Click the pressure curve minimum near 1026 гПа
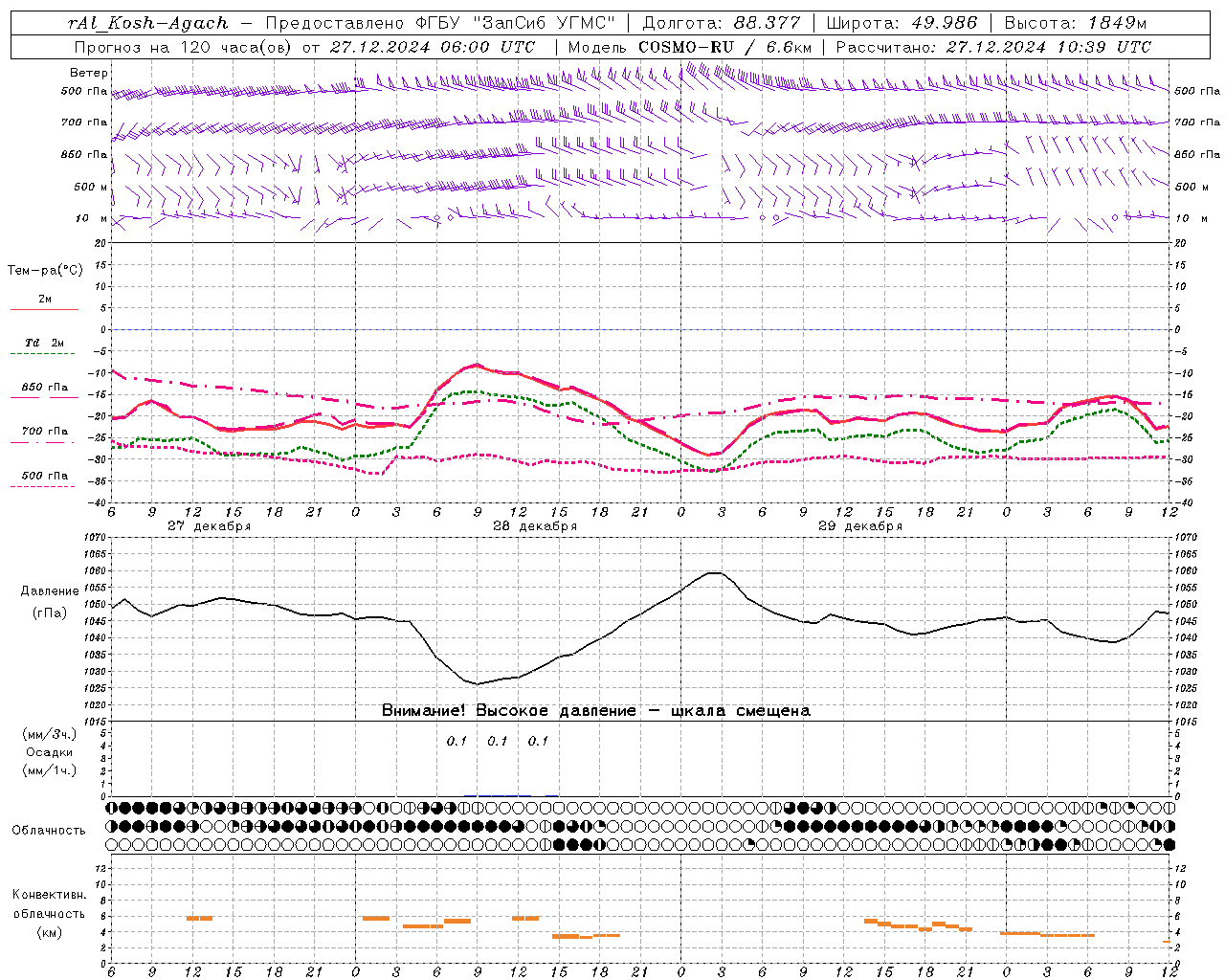 click(x=476, y=683)
